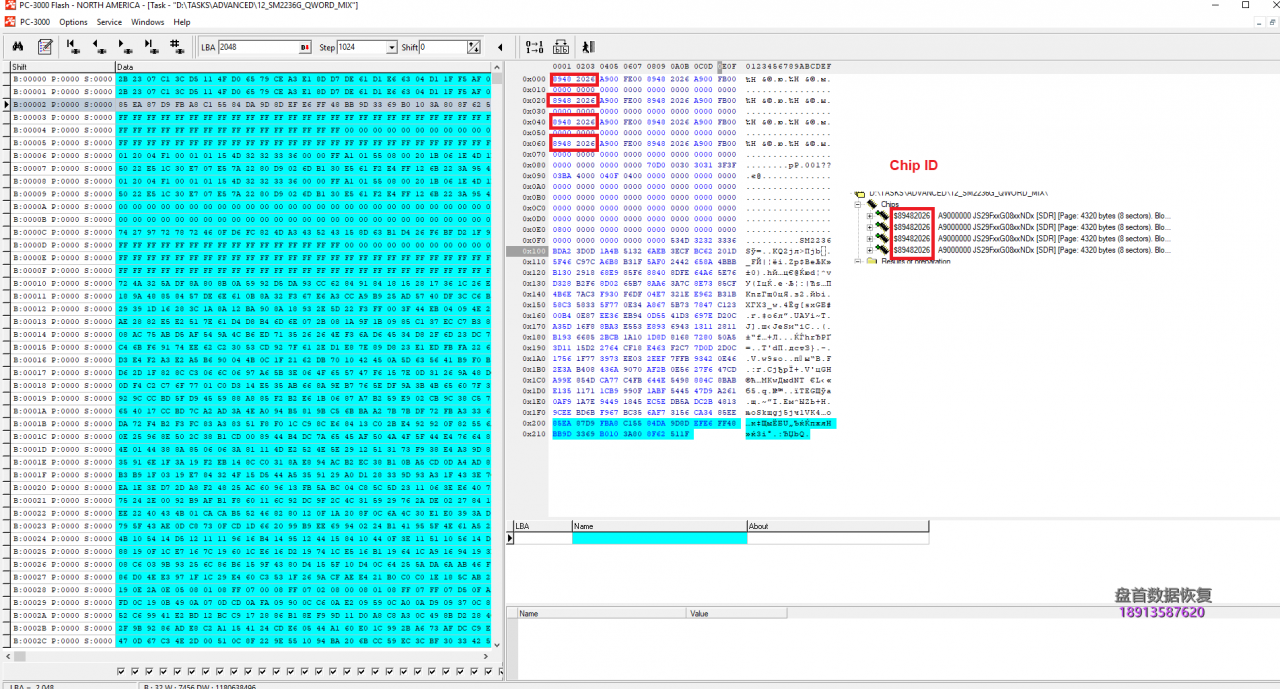The width and height of the screenshot is (1280, 689).
Task: Click the hash grid navigation icon
Action: coord(176,46)
